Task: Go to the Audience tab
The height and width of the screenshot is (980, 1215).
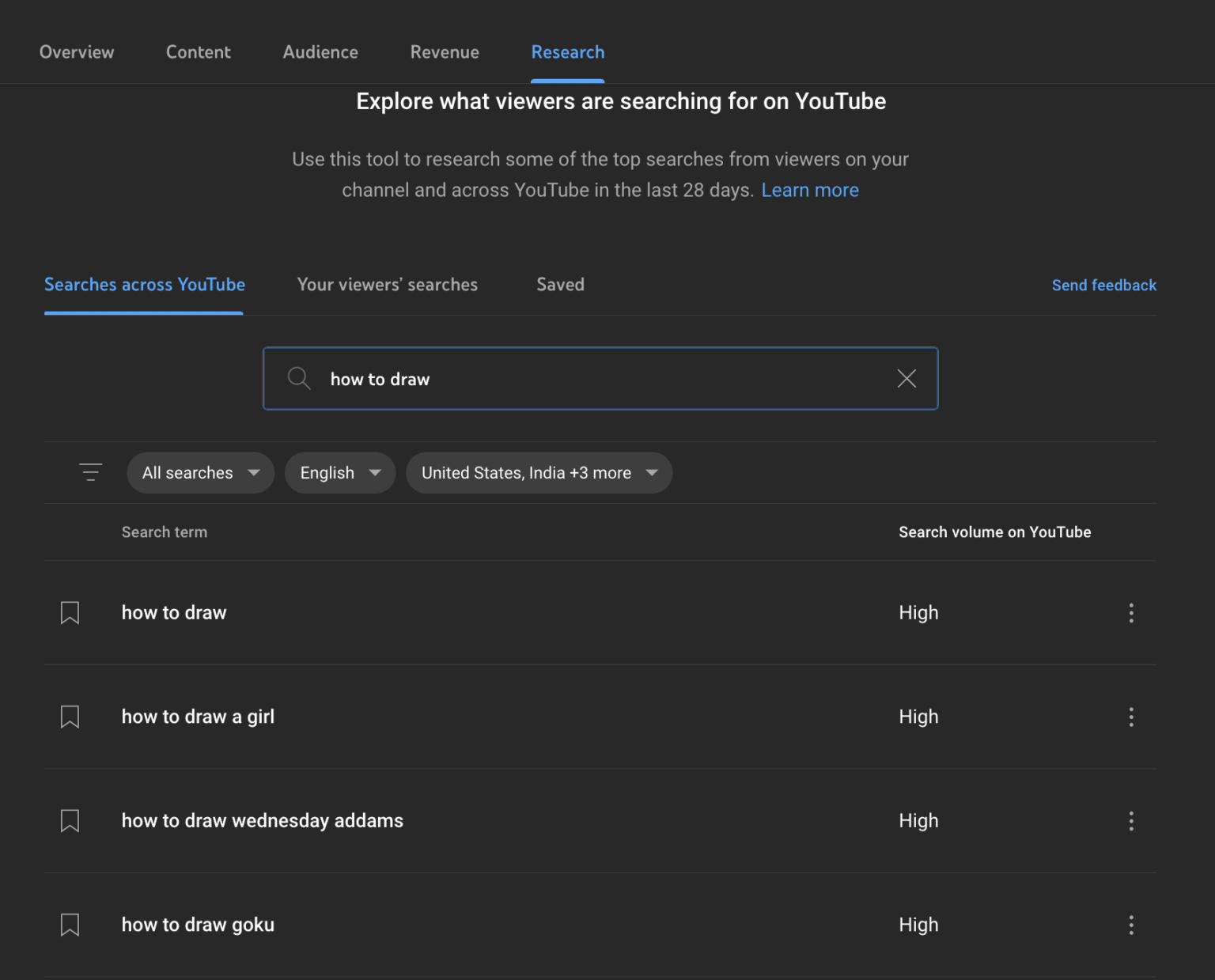Action: 320,52
